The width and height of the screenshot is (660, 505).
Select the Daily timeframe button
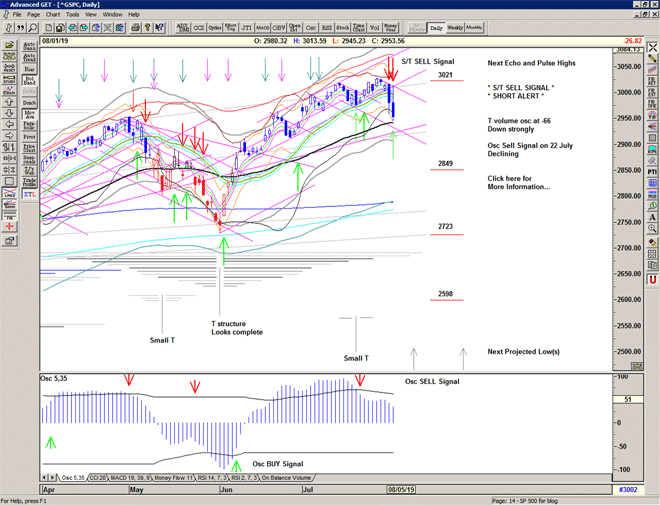(436, 28)
